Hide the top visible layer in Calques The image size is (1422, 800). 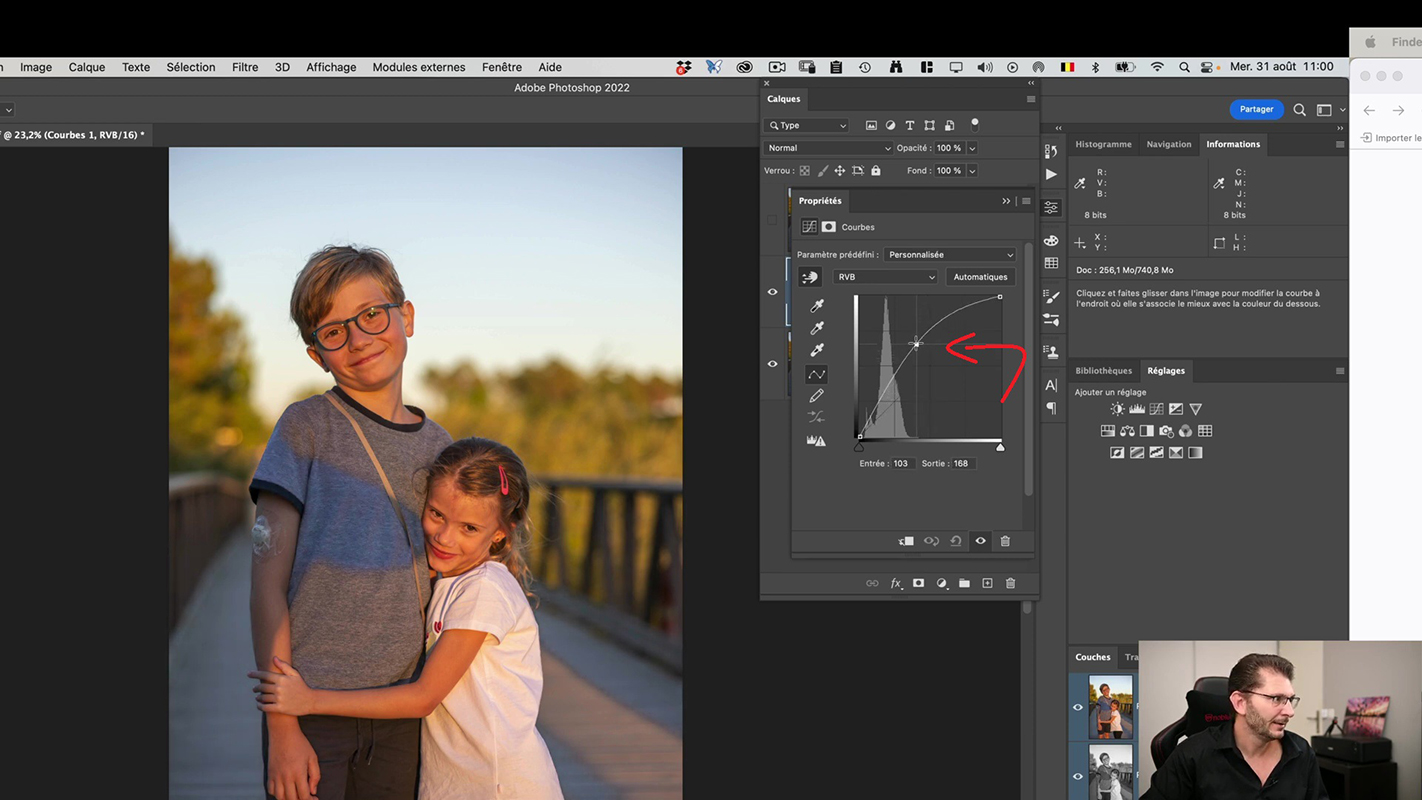tap(772, 292)
